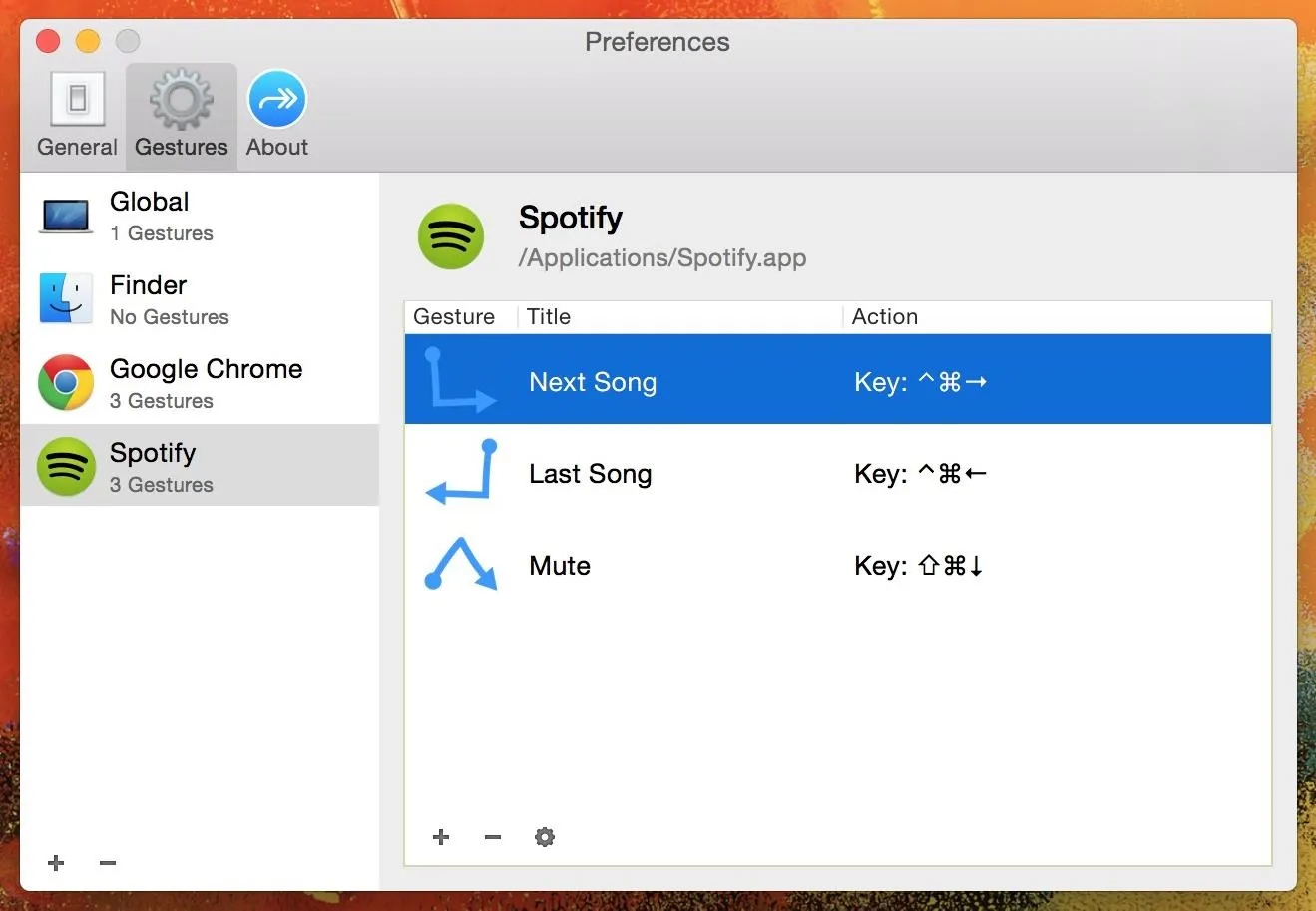Click the Next Song key action cell

(920, 382)
